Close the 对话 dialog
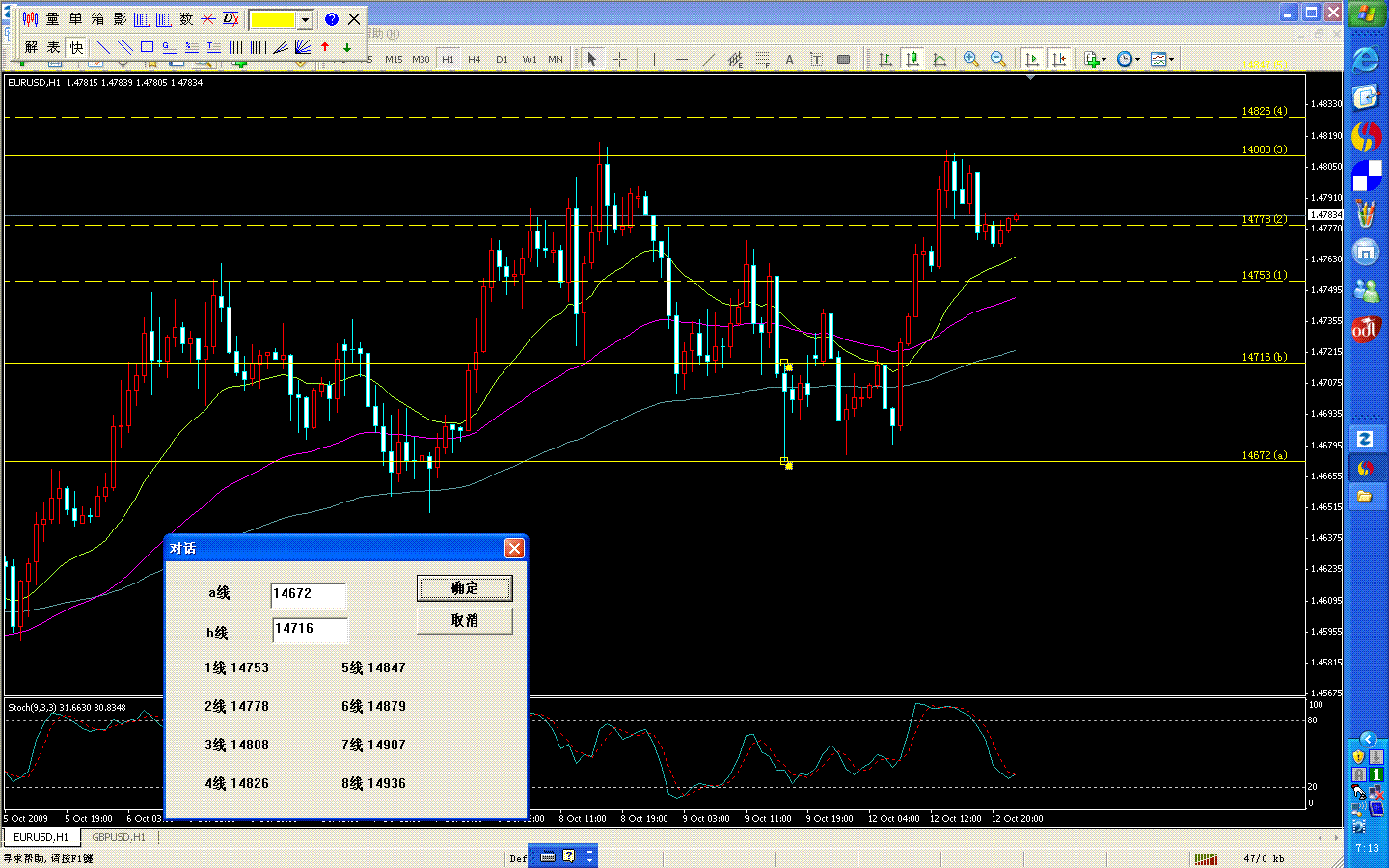Screen dimensions: 1389x868 coord(514,548)
